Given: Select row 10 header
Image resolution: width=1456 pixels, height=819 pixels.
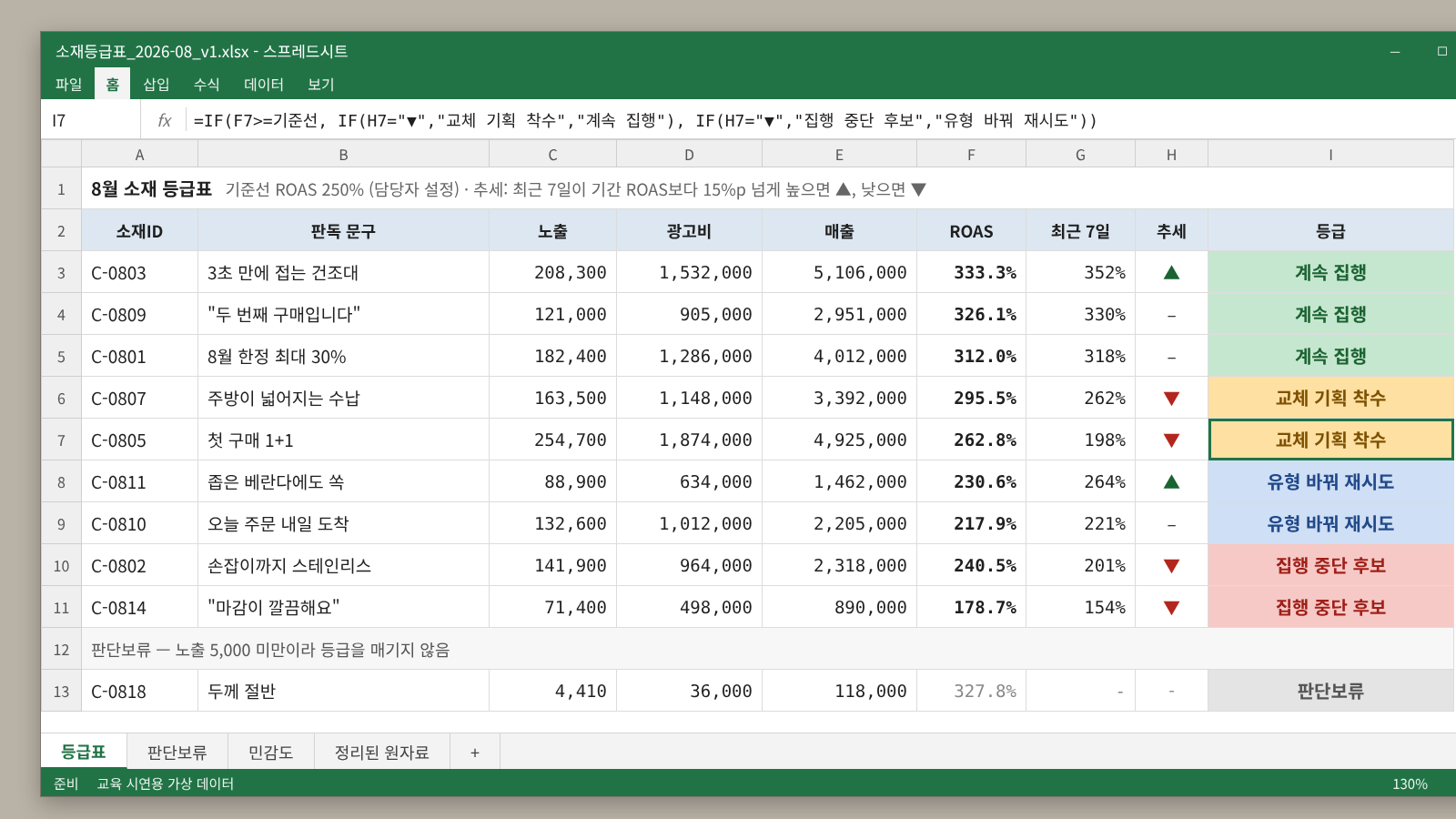Looking at the screenshot, I should [61, 566].
